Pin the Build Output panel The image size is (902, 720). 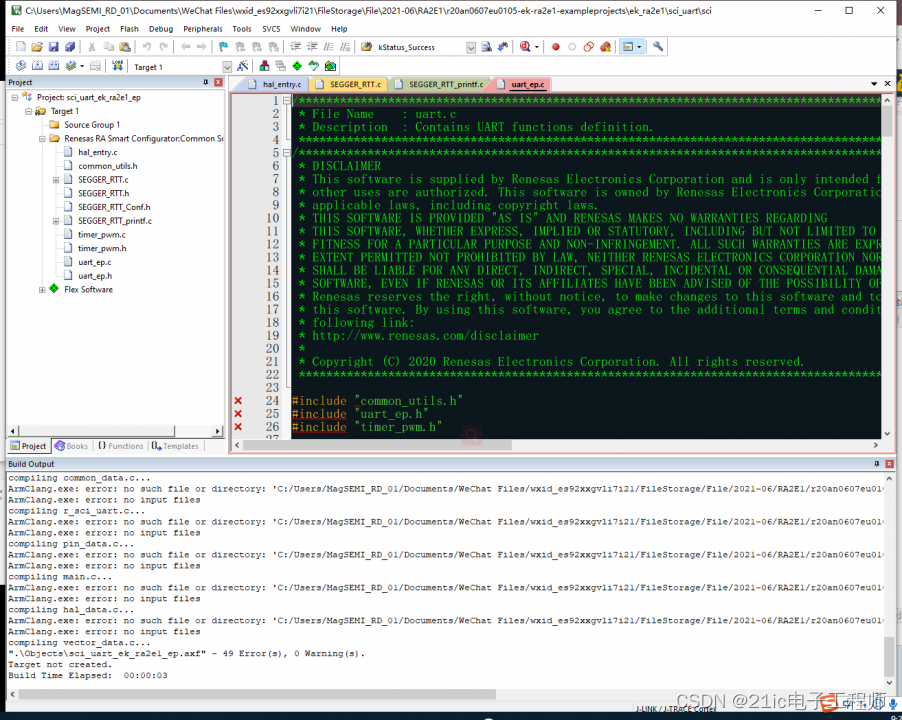[x=877, y=464]
